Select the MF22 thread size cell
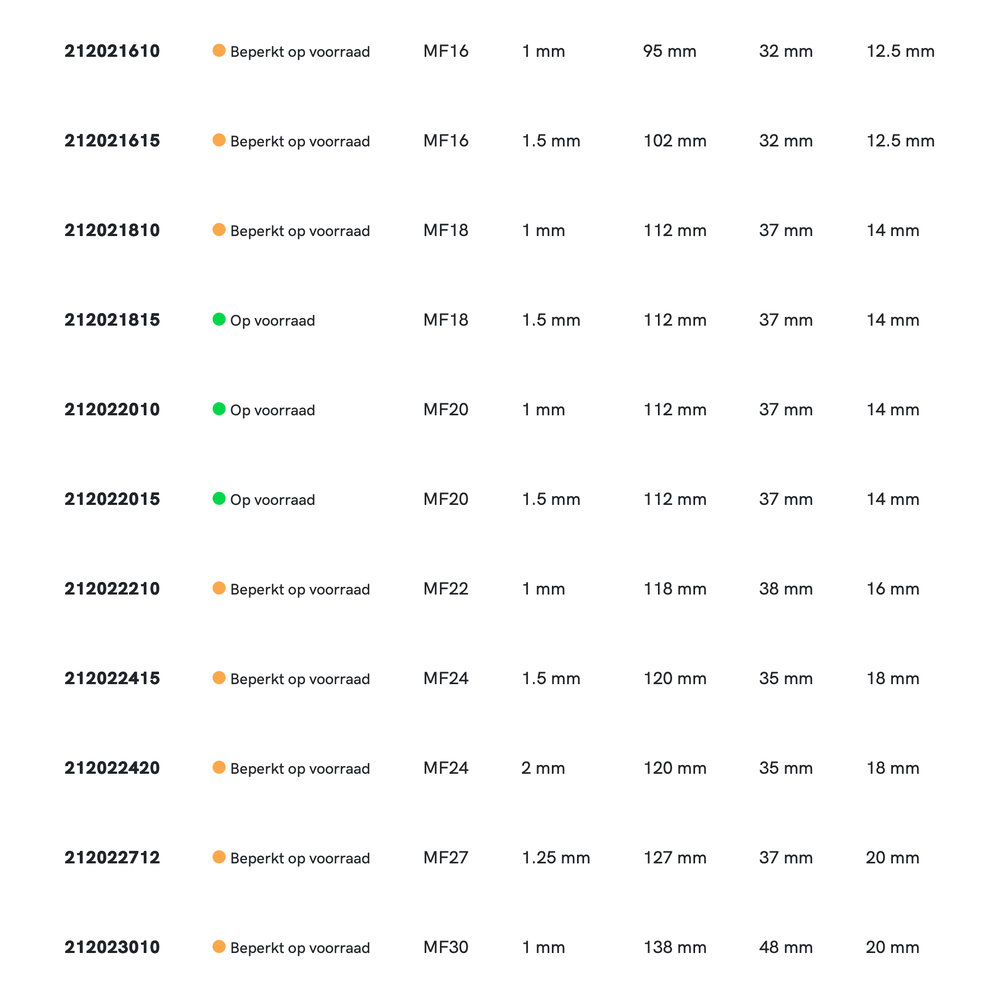Viewport: 1000px width, 1000px height. click(446, 589)
